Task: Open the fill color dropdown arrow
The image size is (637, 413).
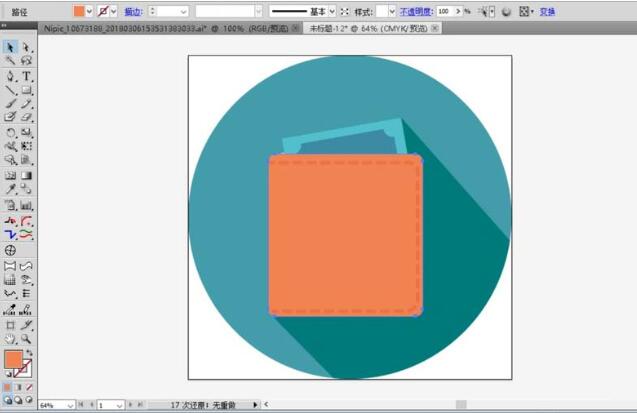Action: click(x=89, y=11)
